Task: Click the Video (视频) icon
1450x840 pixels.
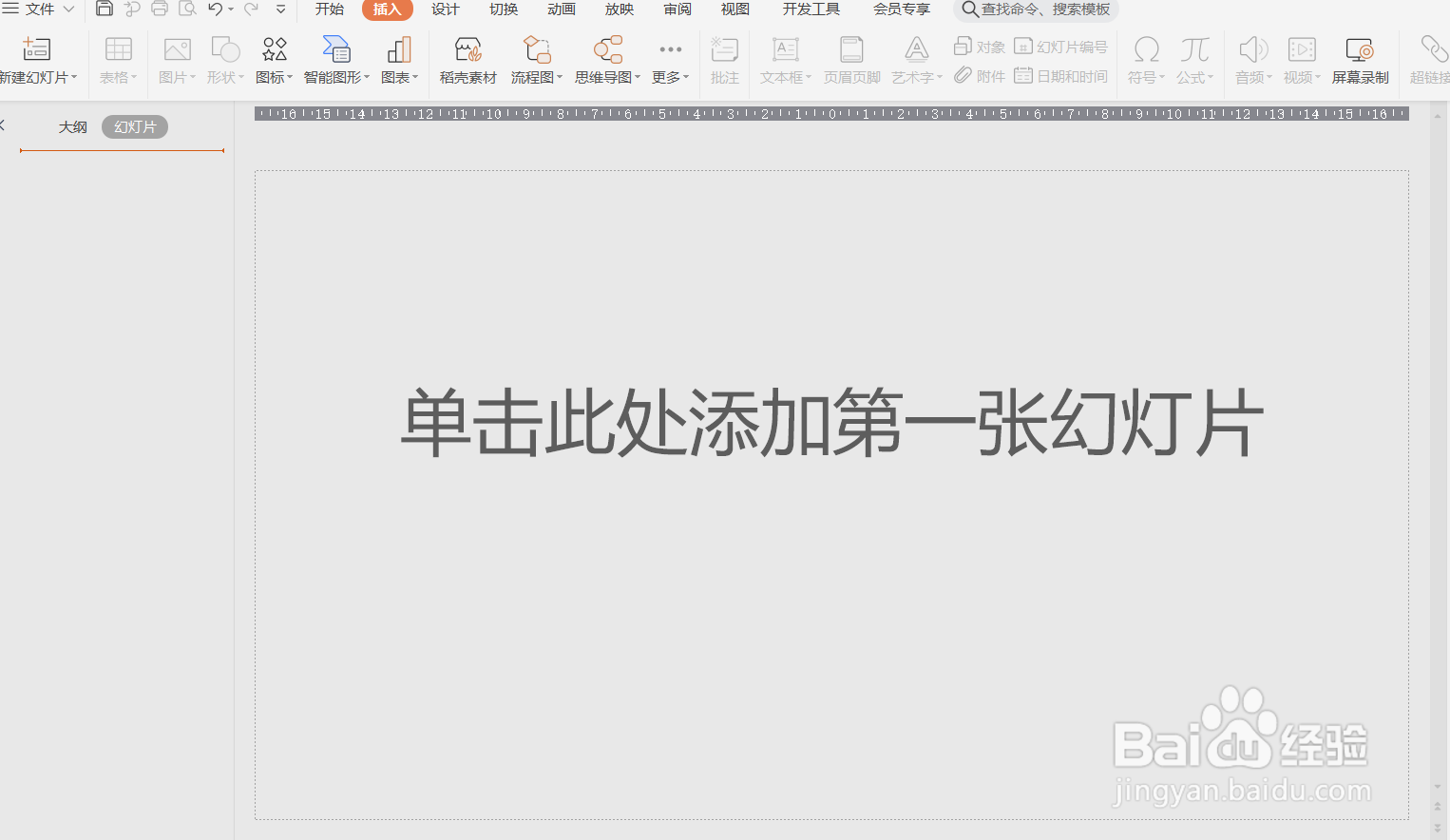Action: [1302, 49]
